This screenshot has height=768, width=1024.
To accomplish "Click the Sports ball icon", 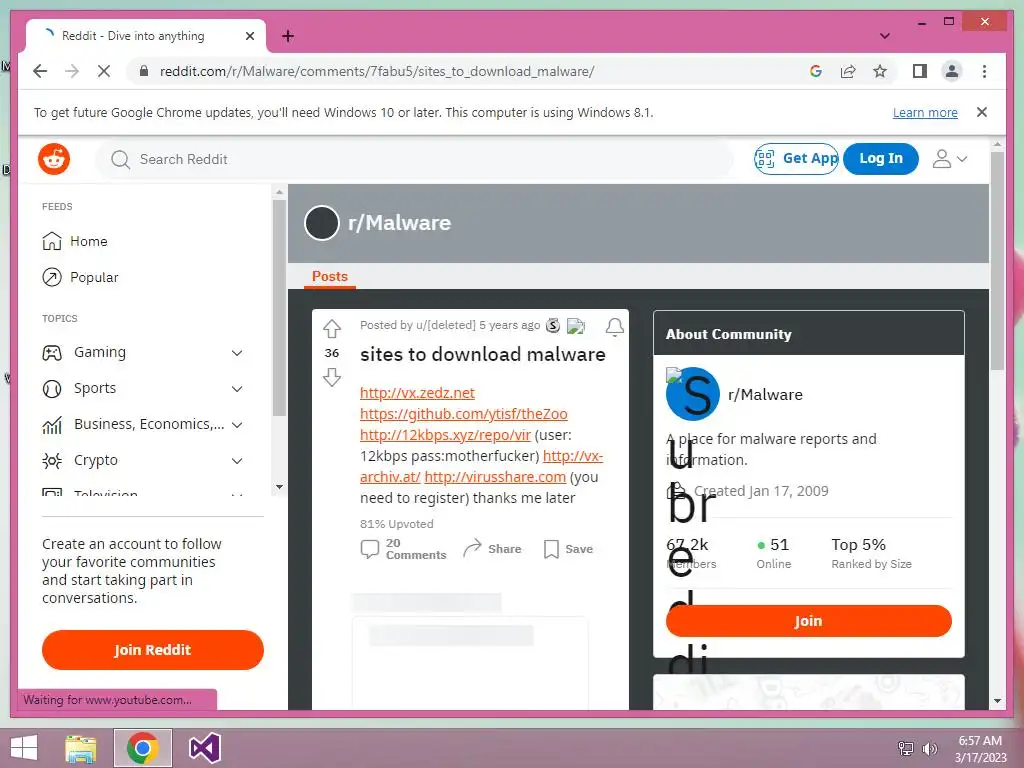I will tap(52, 389).
